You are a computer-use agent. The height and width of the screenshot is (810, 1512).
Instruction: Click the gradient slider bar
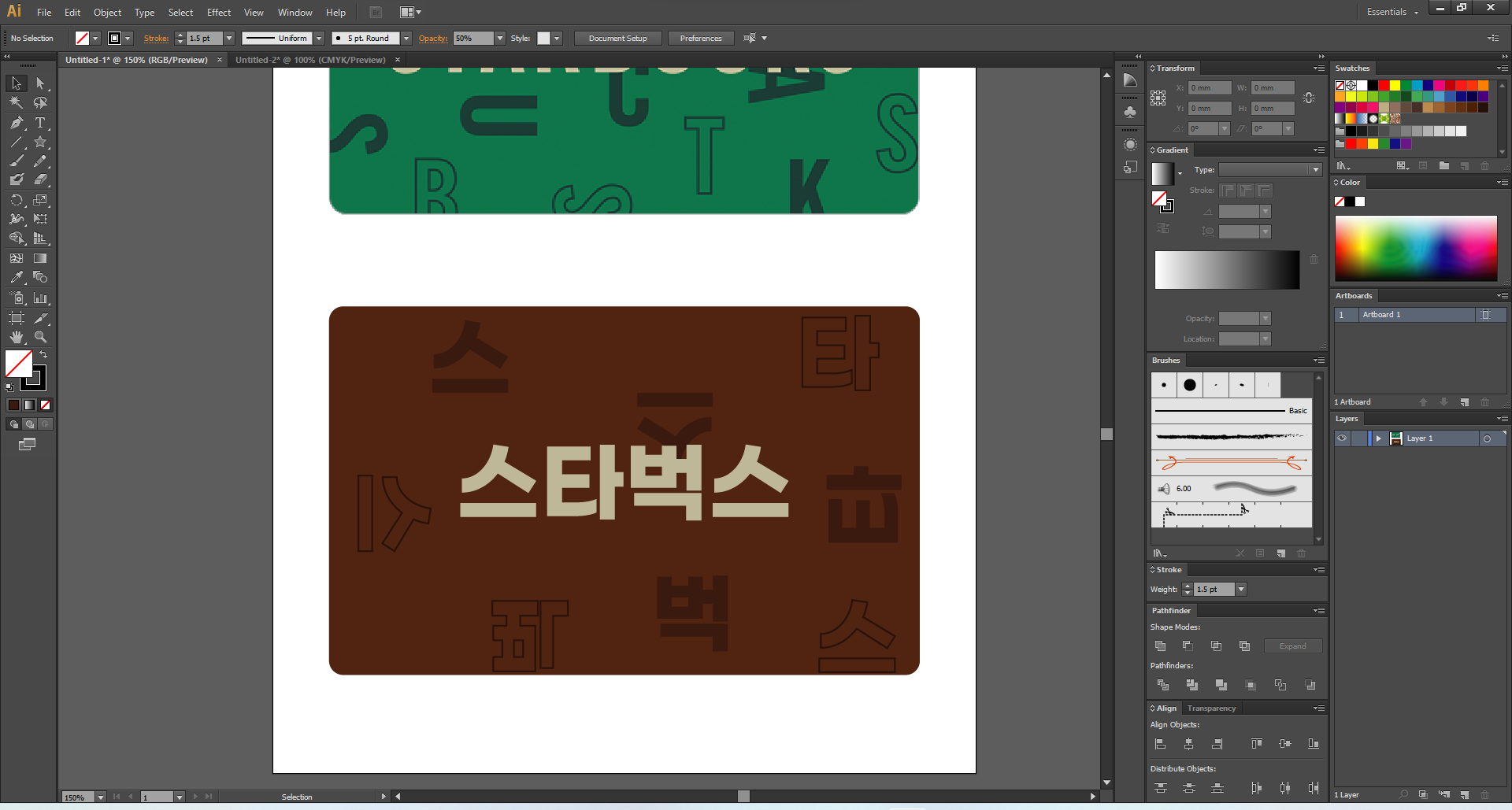tap(1227, 270)
